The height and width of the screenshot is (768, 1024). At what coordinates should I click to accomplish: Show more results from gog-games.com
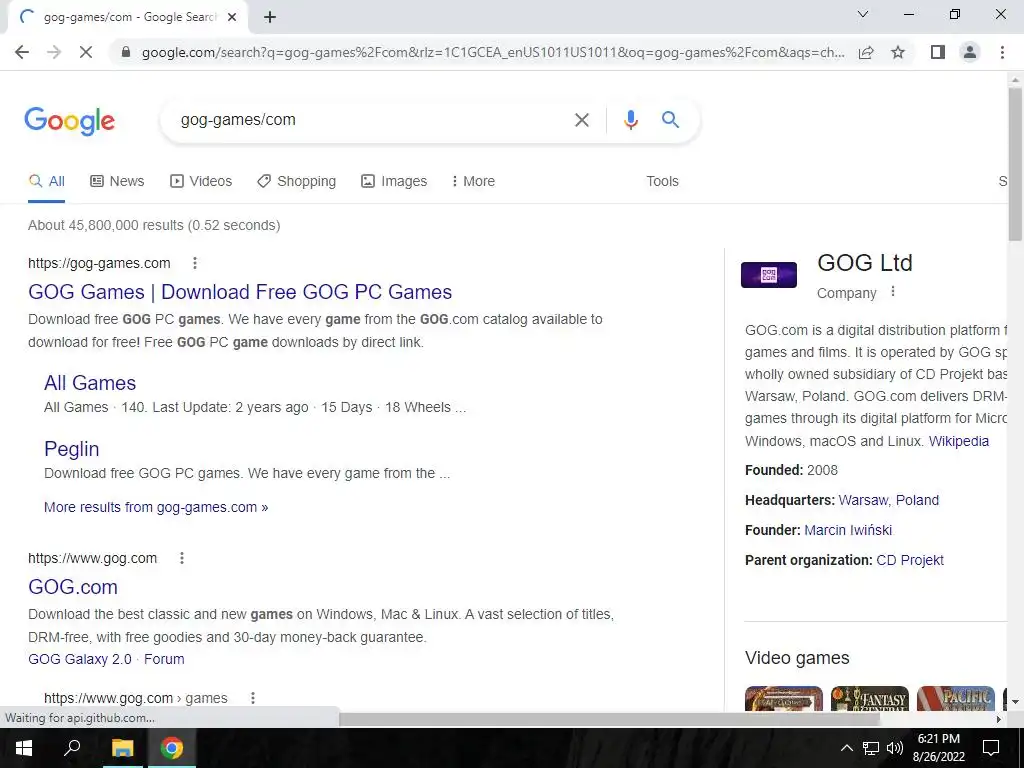point(156,507)
